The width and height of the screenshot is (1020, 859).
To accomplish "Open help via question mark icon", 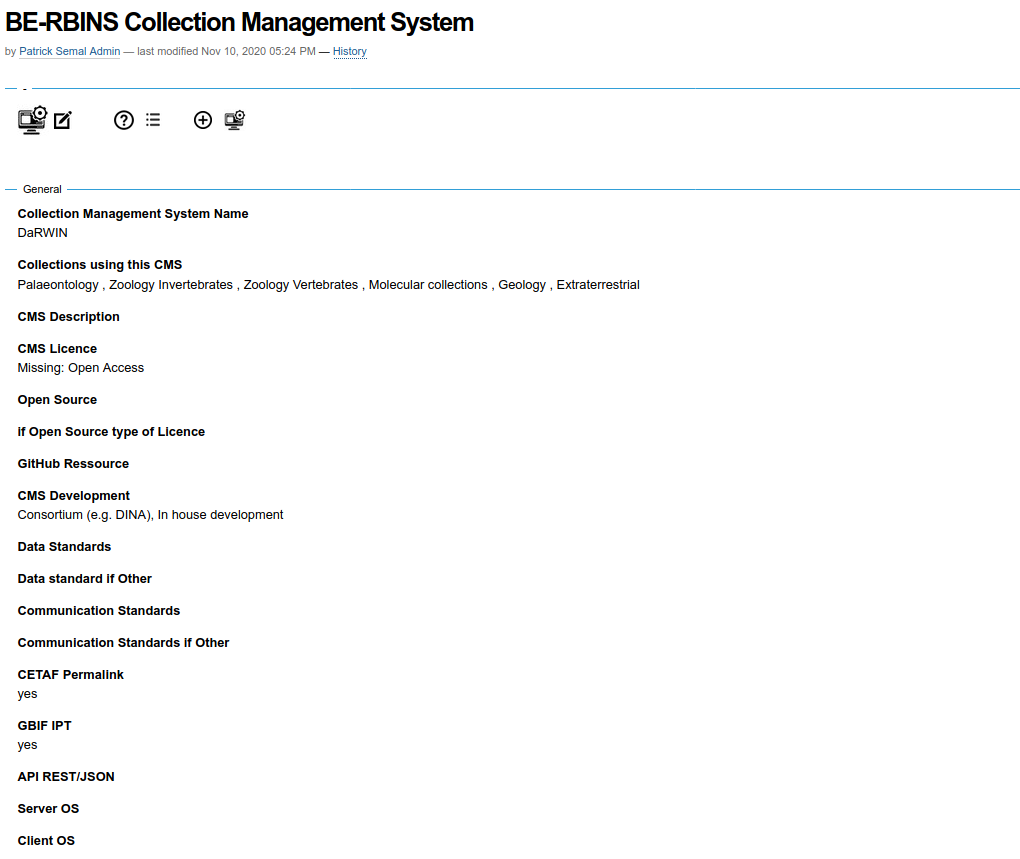I will coord(124,120).
